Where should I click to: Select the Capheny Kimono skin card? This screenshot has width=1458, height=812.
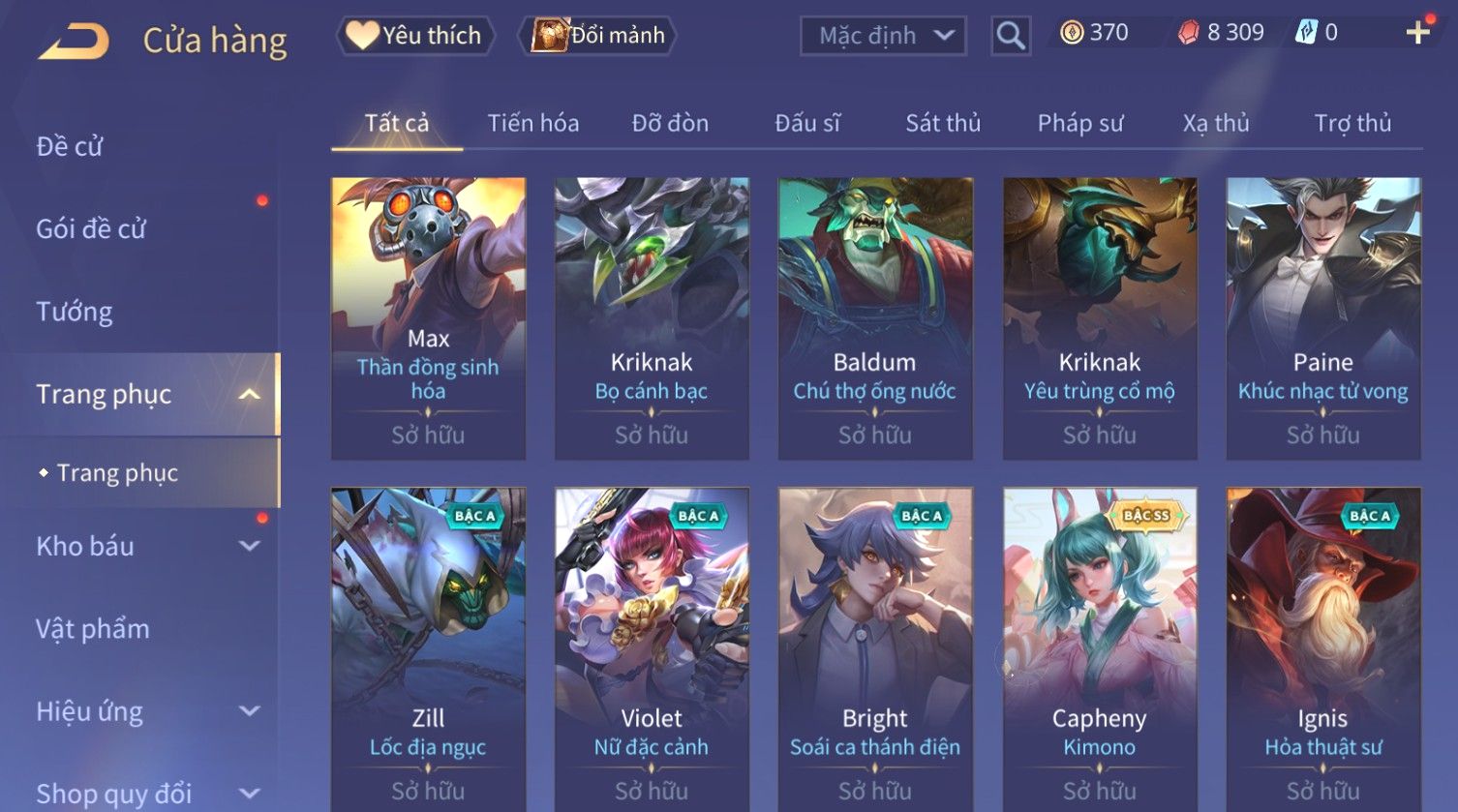pyautogui.click(x=1100, y=649)
